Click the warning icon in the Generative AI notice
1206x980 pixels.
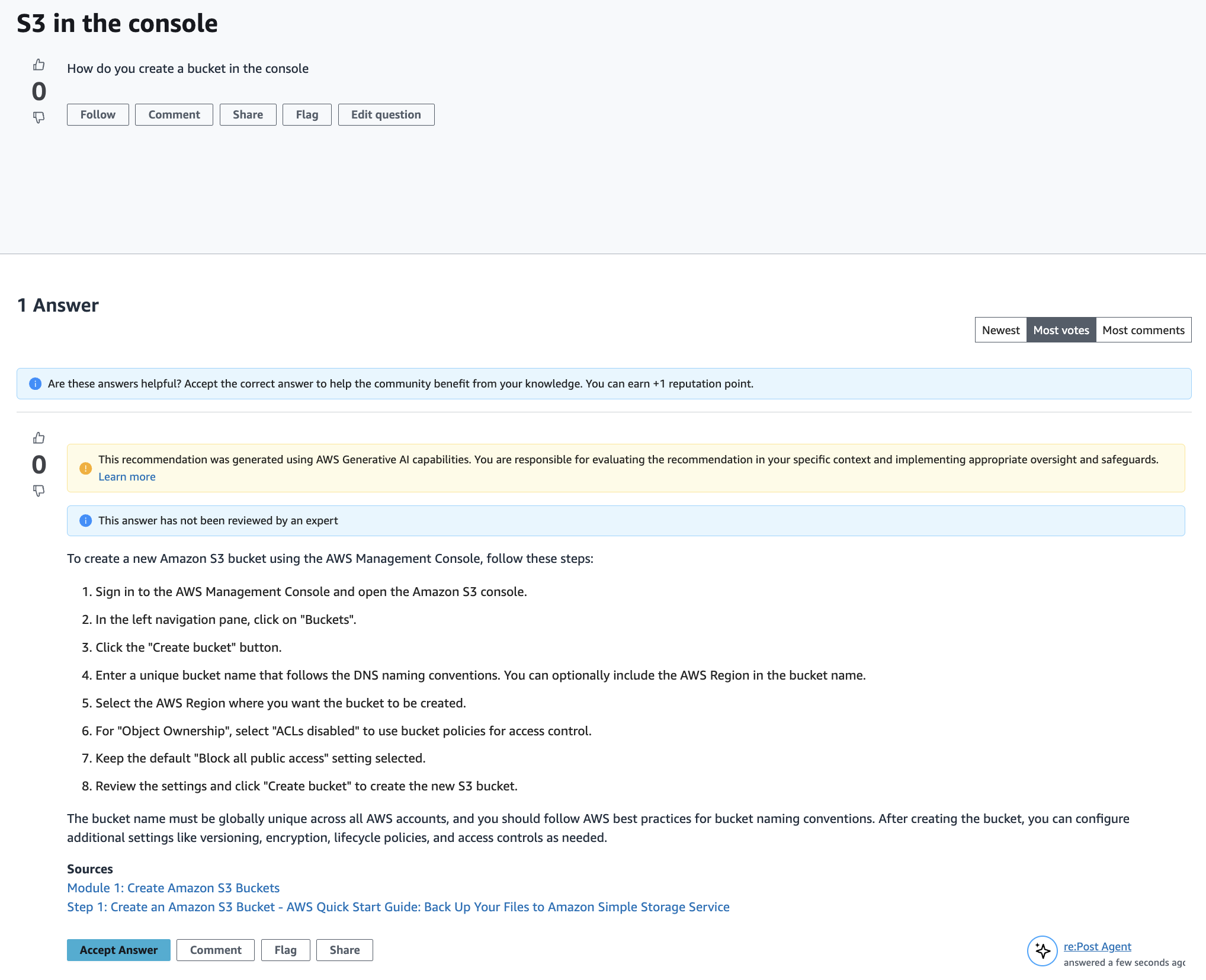click(85, 468)
